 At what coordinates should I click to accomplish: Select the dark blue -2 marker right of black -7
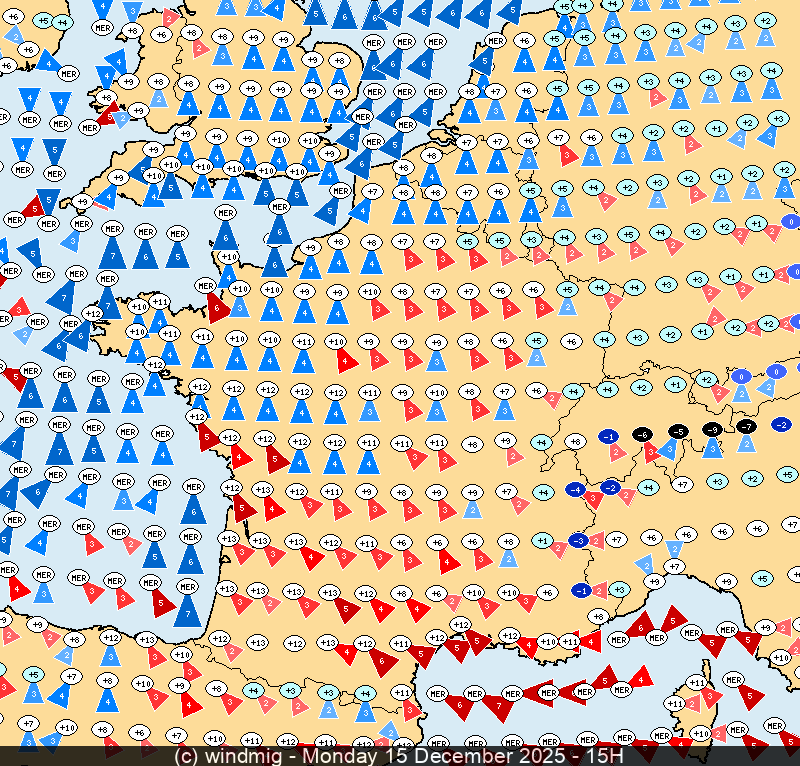(782, 425)
